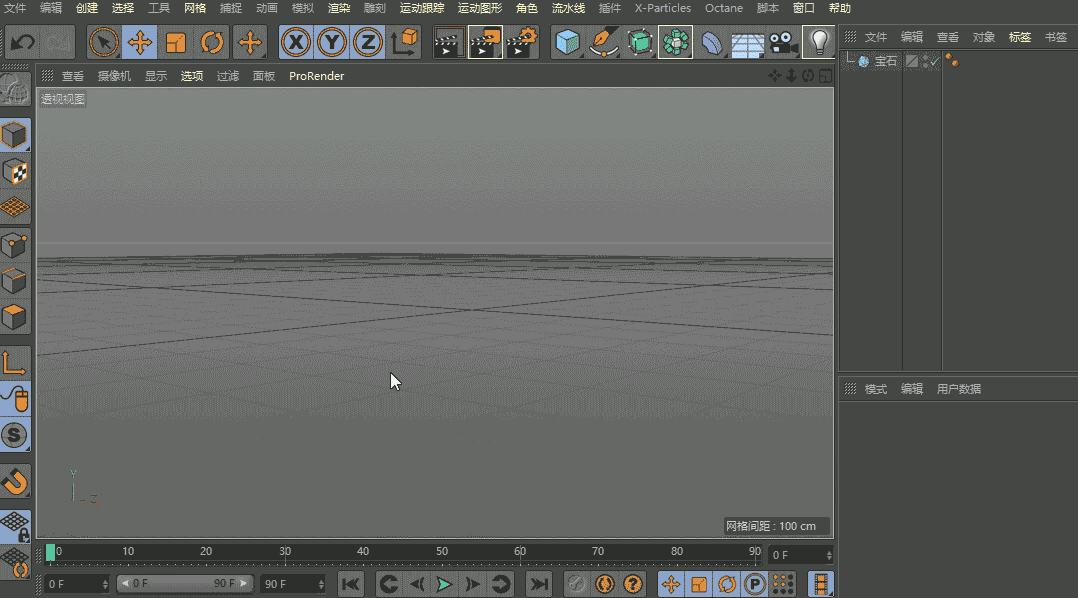Click the light bulb icon on the top toolbar

[819, 42]
